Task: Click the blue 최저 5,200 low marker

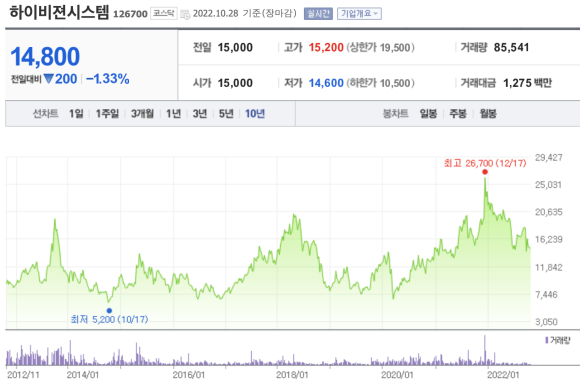Action: (109, 311)
